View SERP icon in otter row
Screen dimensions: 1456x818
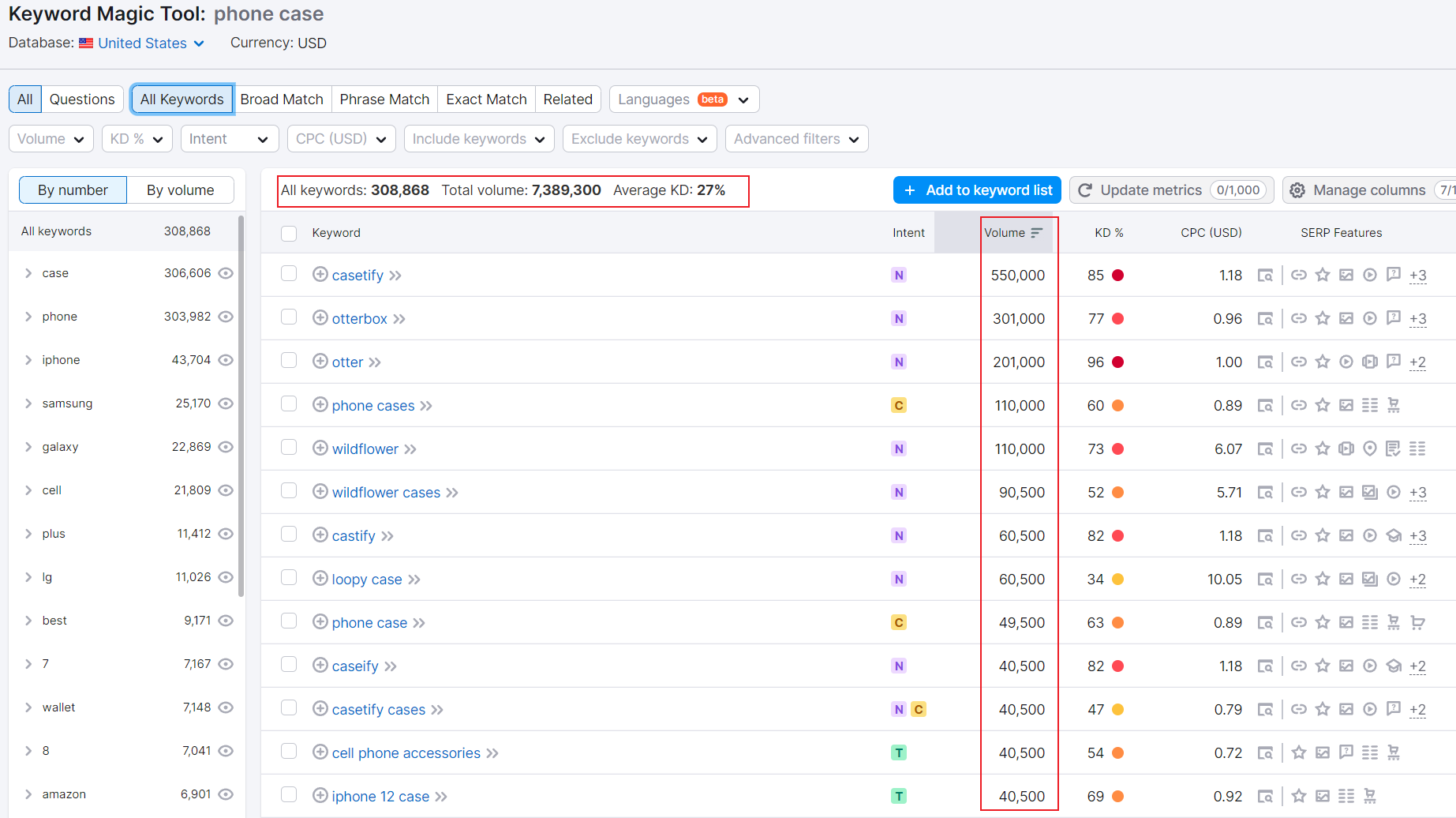[x=1265, y=362]
